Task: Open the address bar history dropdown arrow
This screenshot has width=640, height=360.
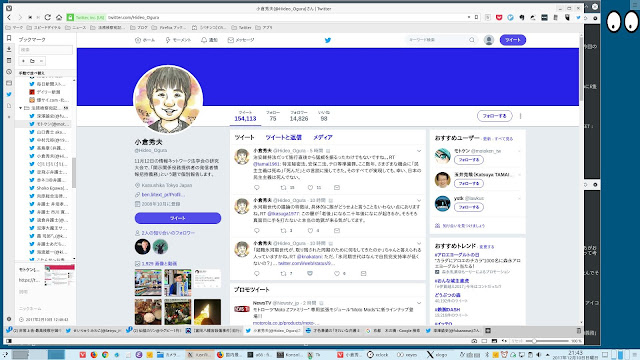Action: (469, 18)
